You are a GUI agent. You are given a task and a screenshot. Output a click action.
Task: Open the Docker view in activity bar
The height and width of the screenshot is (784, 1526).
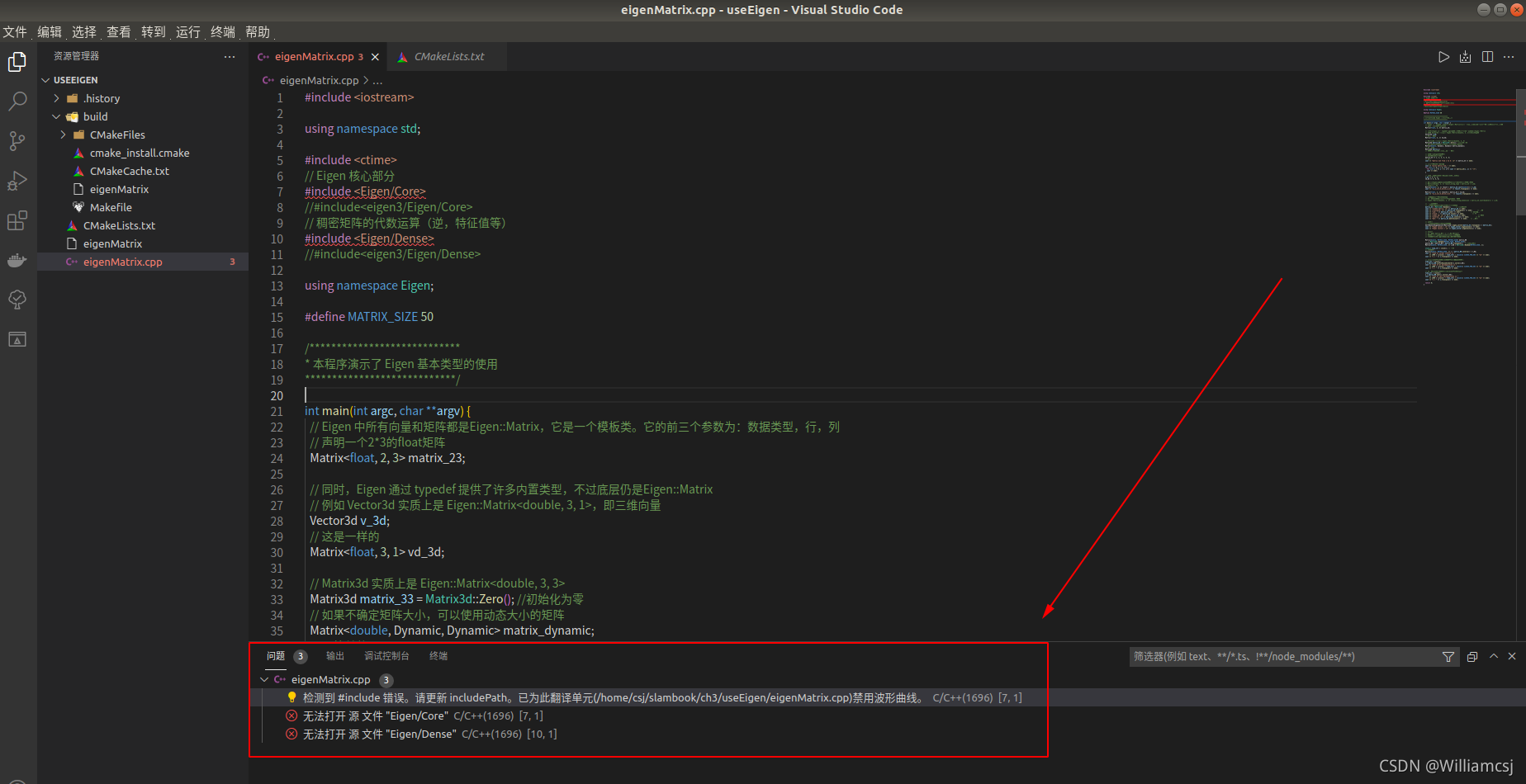17,260
